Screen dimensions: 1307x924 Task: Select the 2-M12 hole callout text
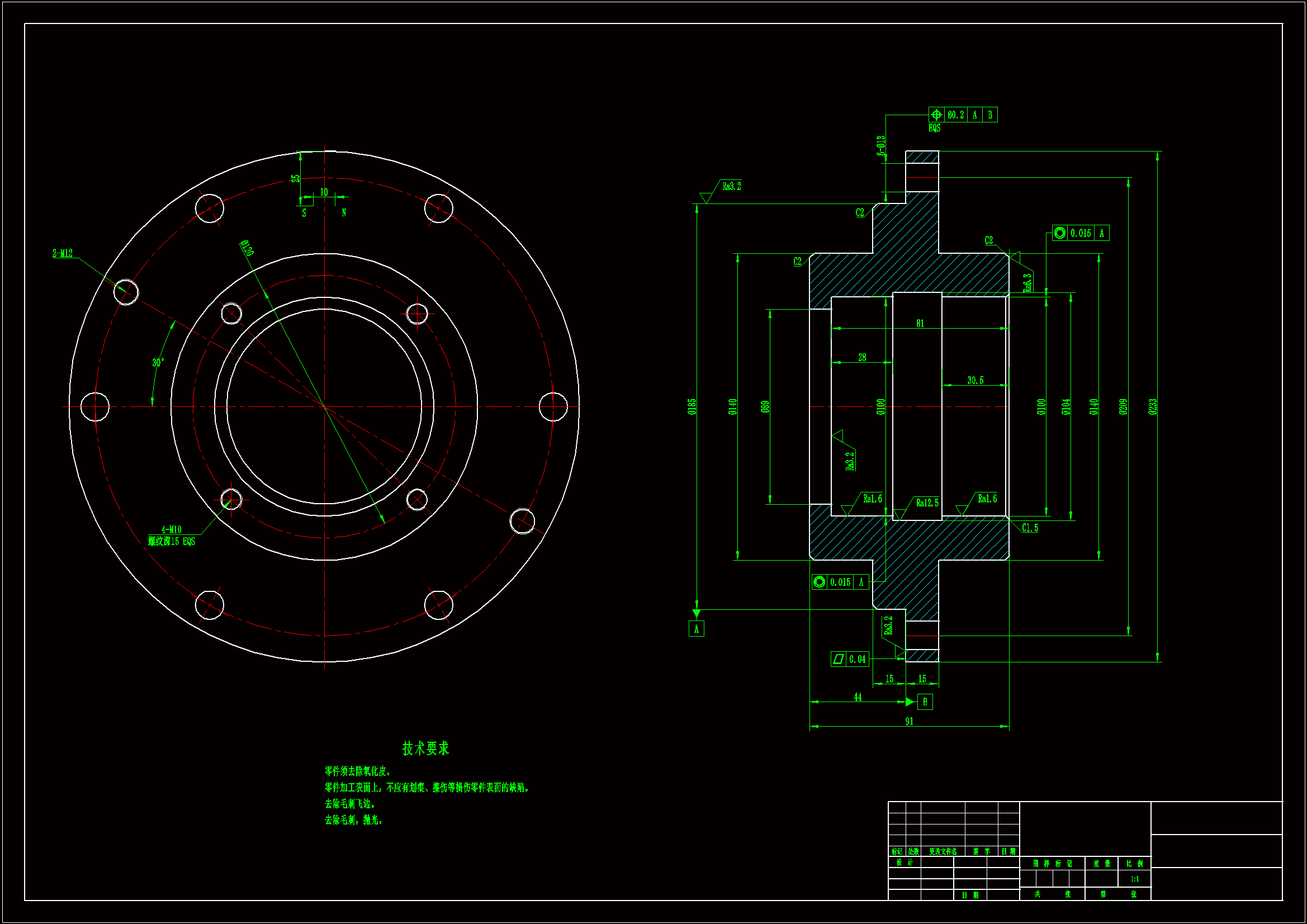click(63, 253)
